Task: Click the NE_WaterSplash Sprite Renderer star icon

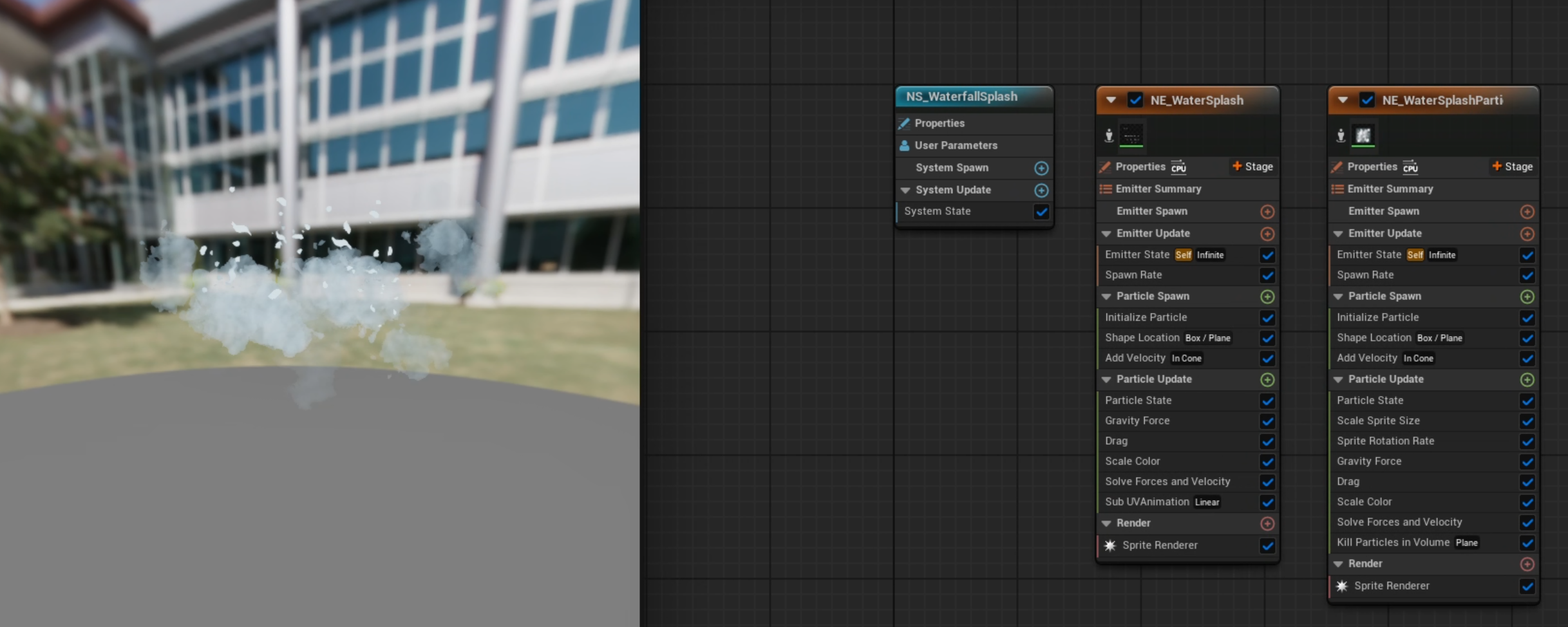Action: [1110, 546]
